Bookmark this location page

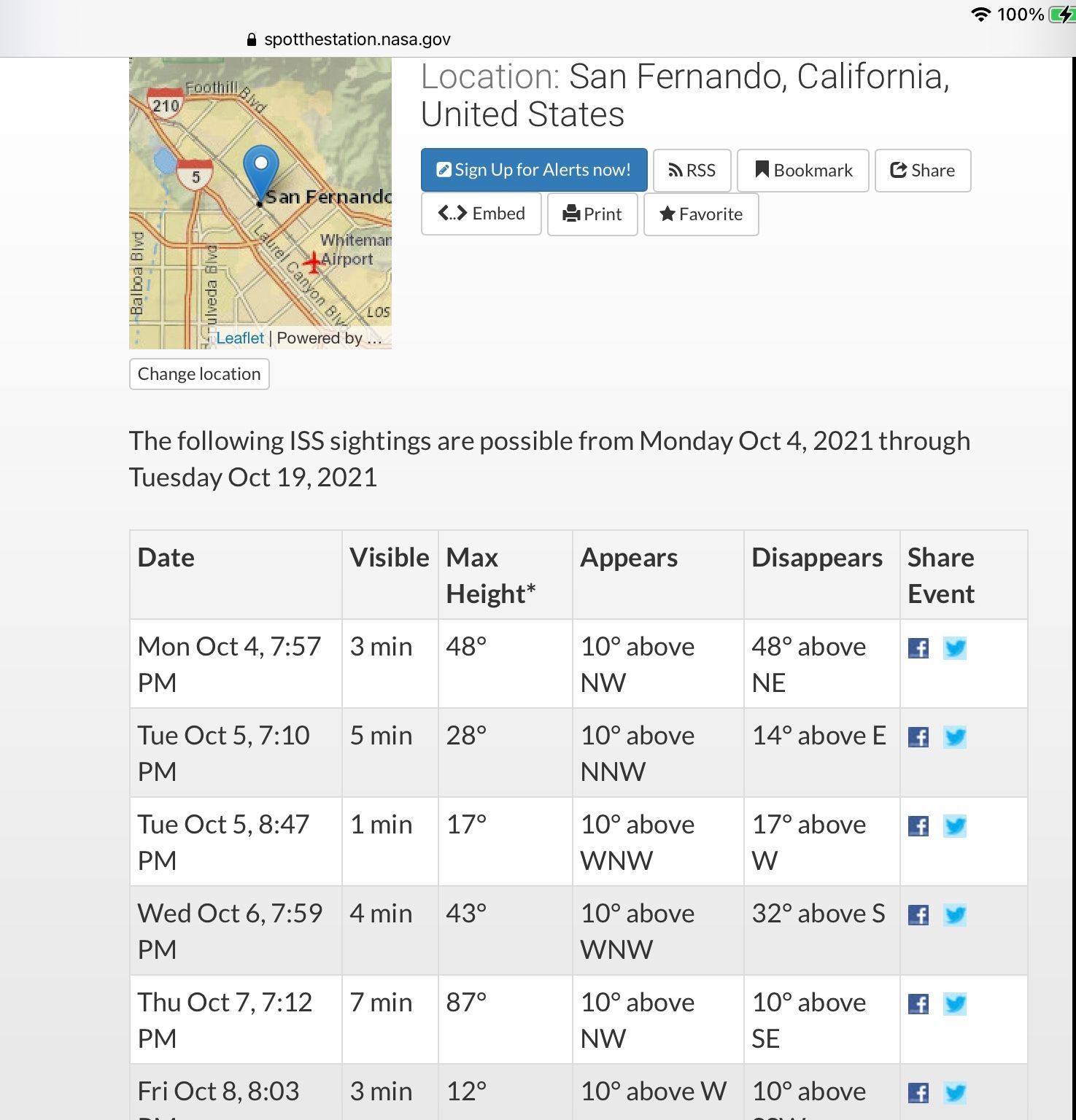[803, 171]
